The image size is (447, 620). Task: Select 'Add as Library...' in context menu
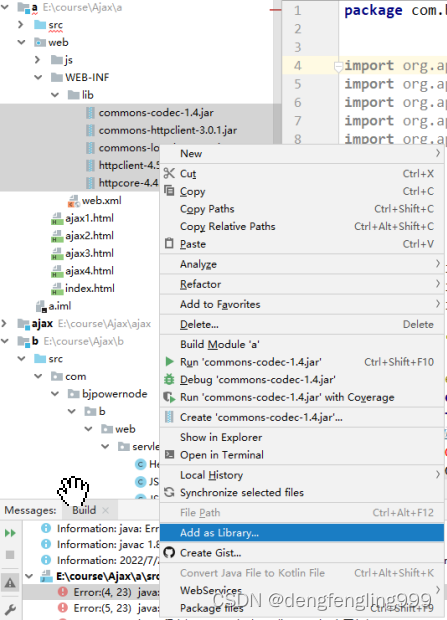(x=302, y=533)
